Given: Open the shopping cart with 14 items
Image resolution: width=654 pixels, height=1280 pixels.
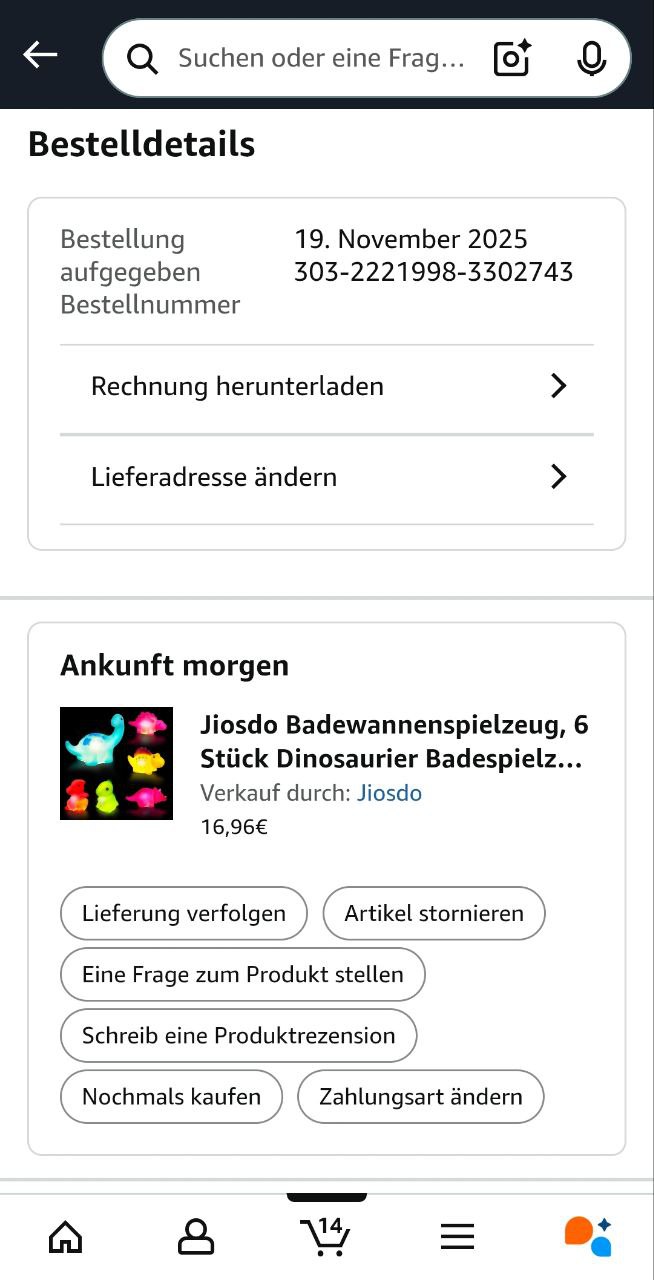Looking at the screenshot, I should 326,1236.
